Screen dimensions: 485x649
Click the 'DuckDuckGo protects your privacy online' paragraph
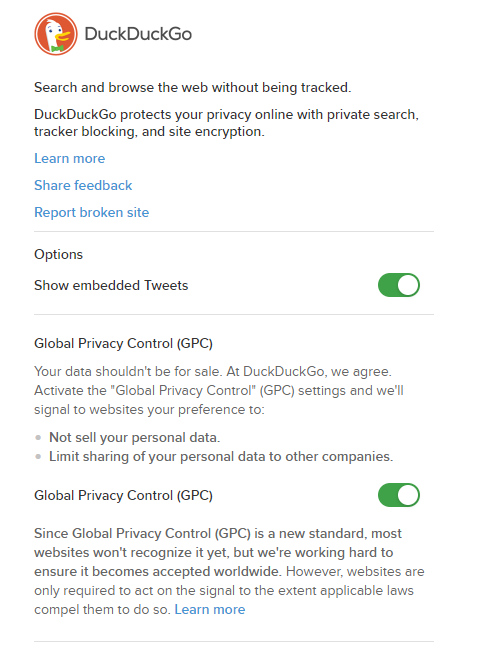coord(226,123)
